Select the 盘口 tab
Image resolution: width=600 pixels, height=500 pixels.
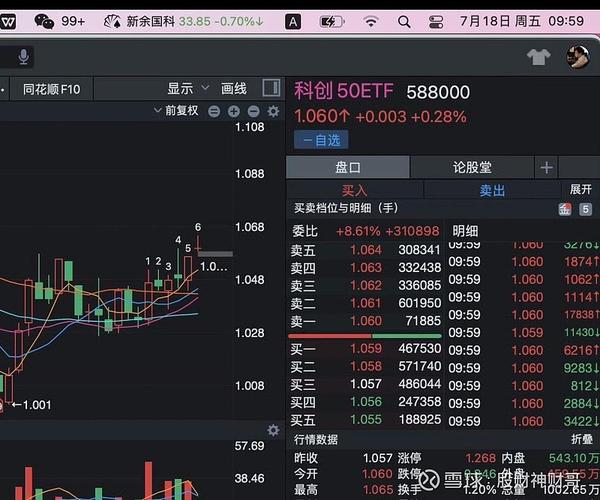(x=347, y=167)
